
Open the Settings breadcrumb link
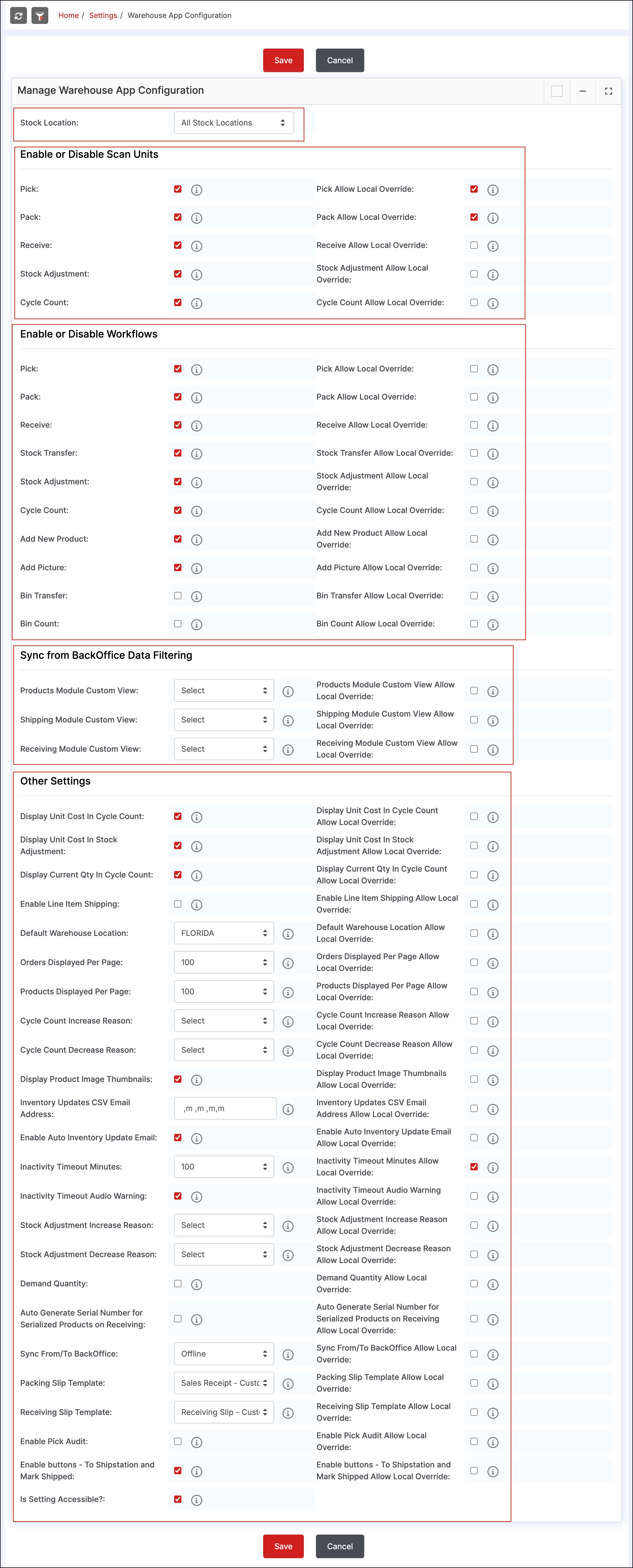[103, 16]
